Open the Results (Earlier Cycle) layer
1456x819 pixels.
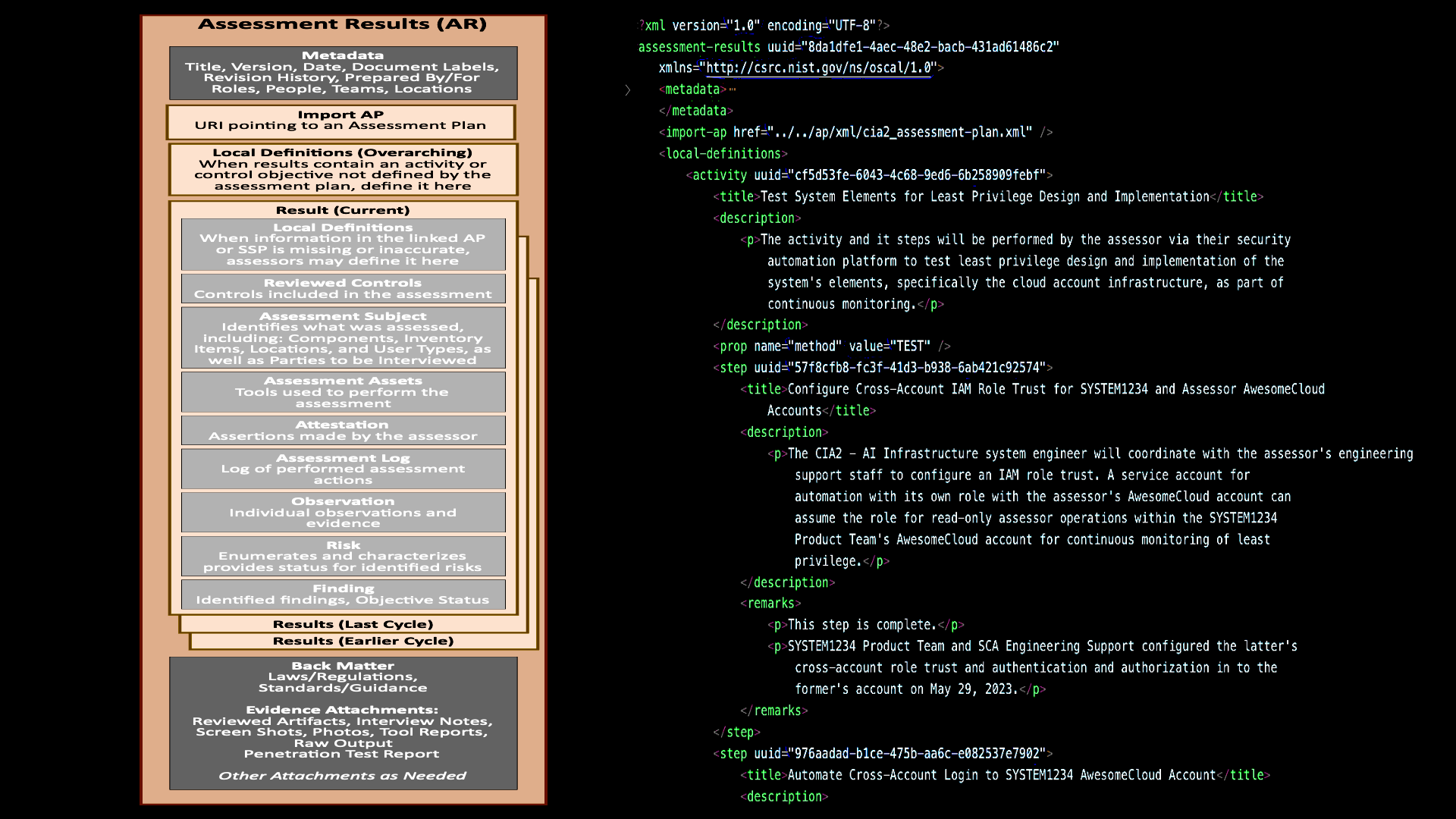pos(362,642)
